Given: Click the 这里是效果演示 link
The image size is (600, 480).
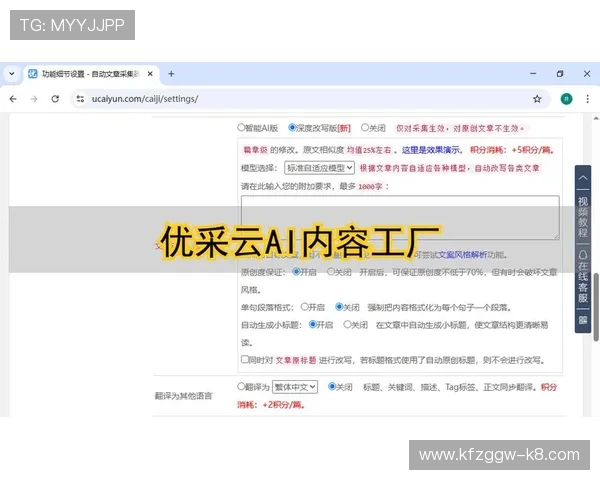Looking at the screenshot, I should coord(431,150).
